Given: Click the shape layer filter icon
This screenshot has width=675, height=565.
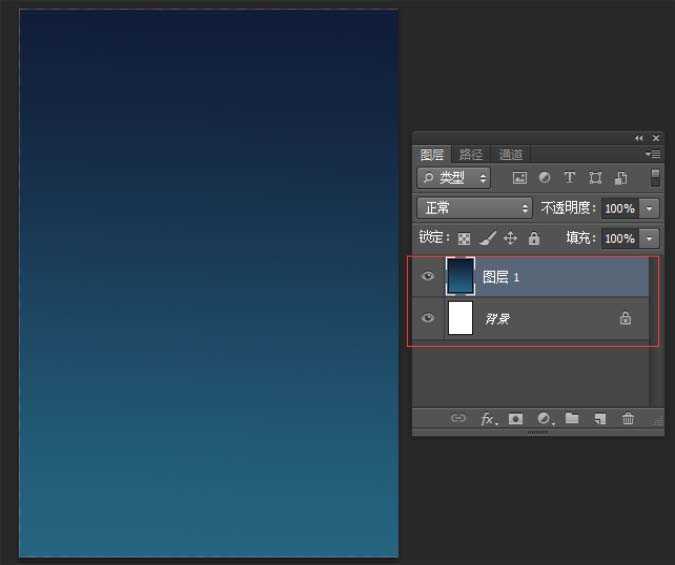Looking at the screenshot, I should click(595, 178).
